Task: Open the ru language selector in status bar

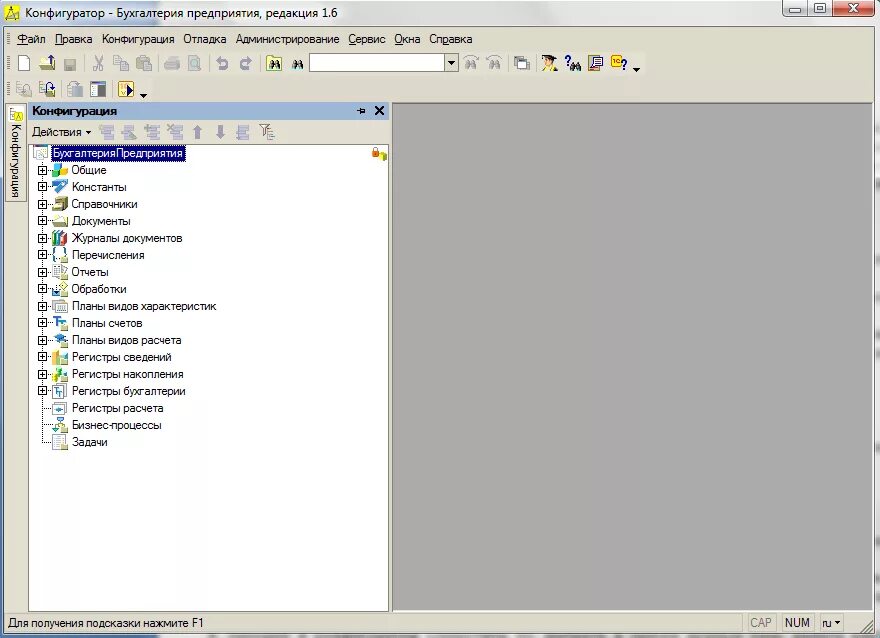Action: 831,623
